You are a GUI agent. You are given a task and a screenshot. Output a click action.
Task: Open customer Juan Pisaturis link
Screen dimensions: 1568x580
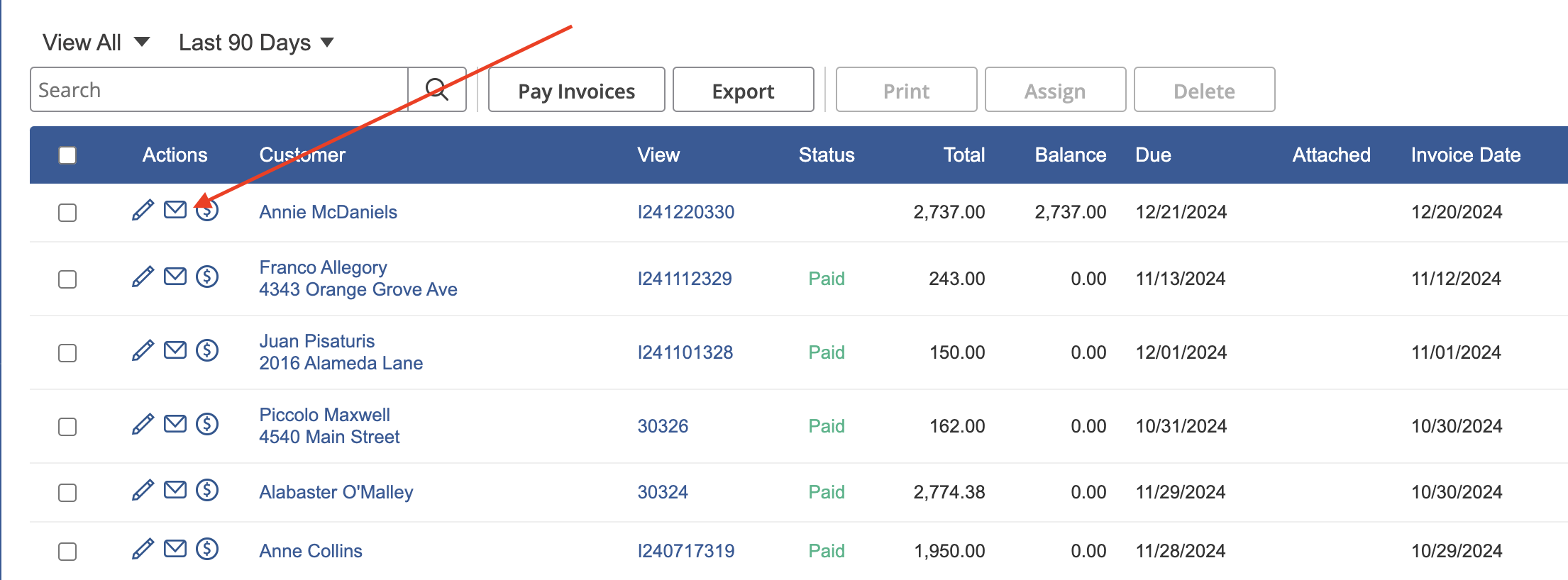316,341
